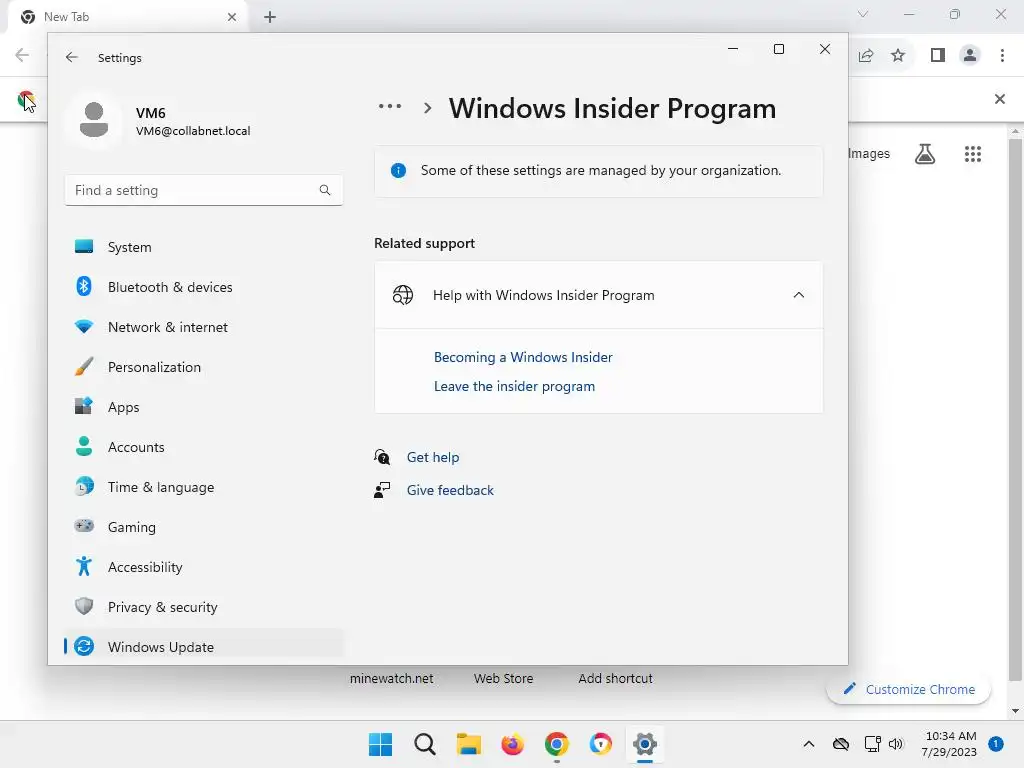Show hidden tray icons chevron
1024x768 pixels.
(x=808, y=744)
